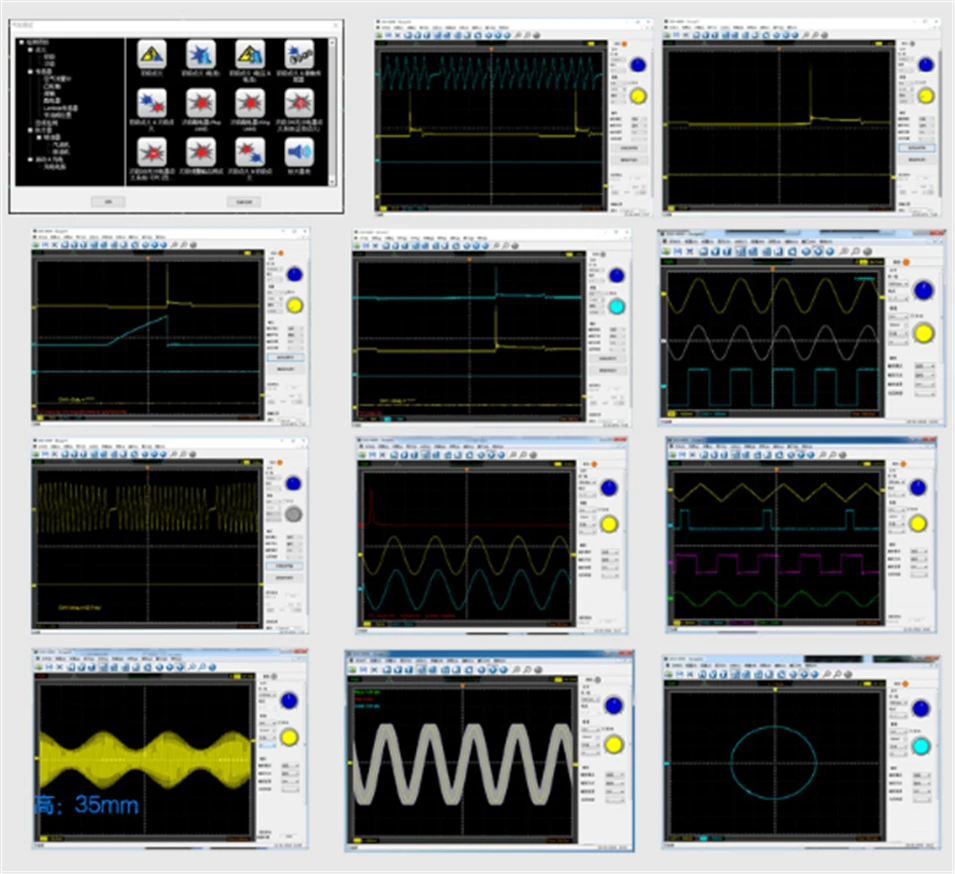Image resolution: width=955 pixels, height=874 pixels.
Task: Toggle the orange run indicator in the sine/square wave window
Action: point(908,262)
